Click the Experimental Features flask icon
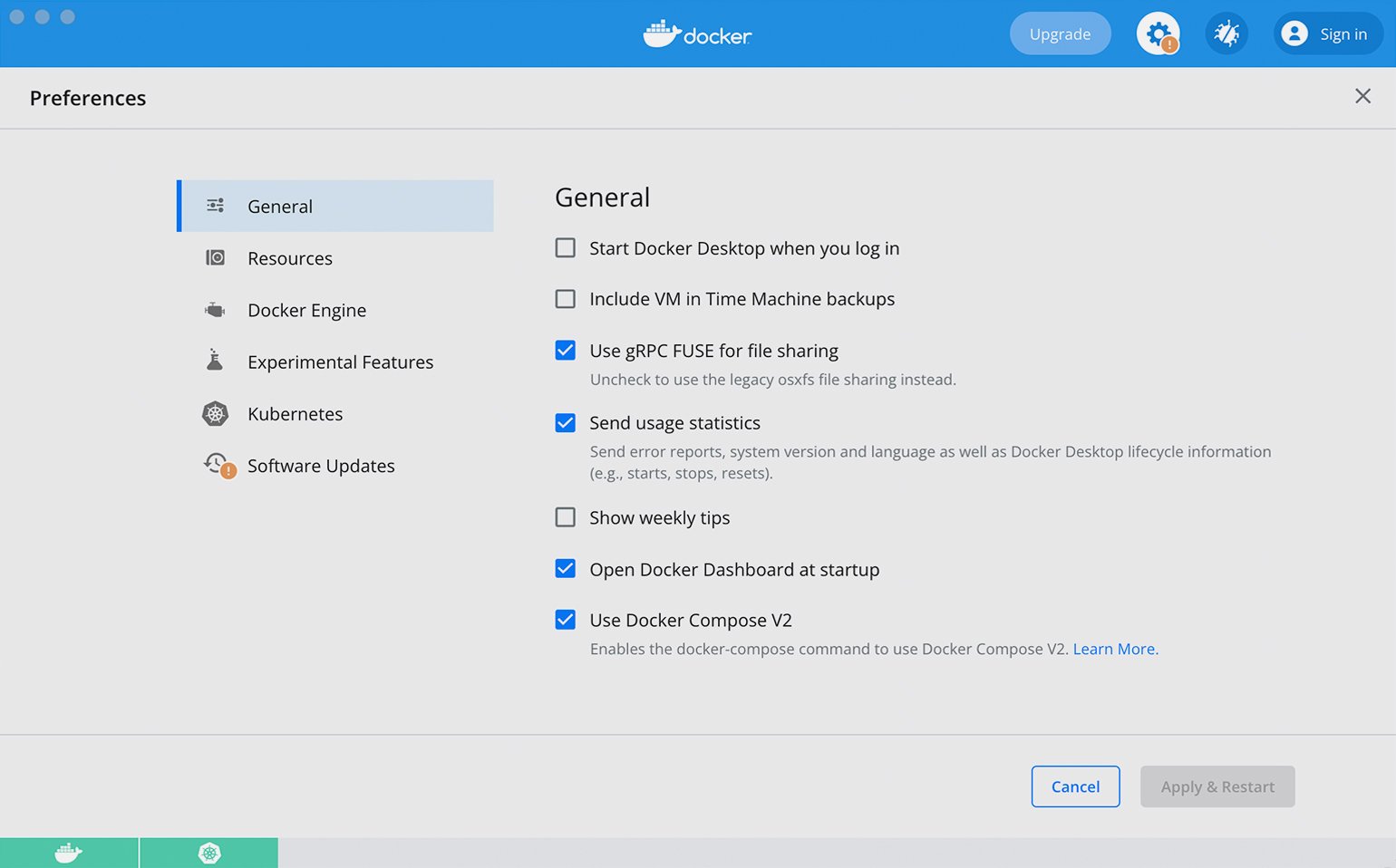1396x868 pixels. (215, 361)
